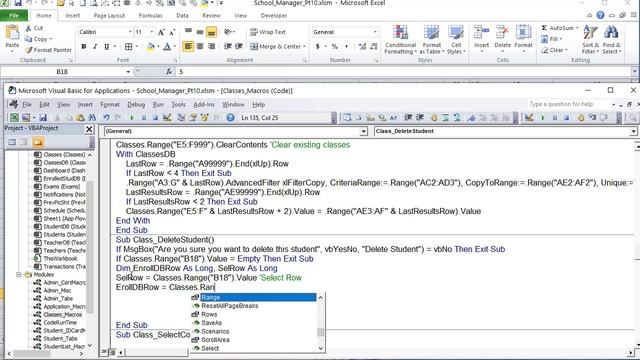Open the File tab in Excel

(14, 16)
